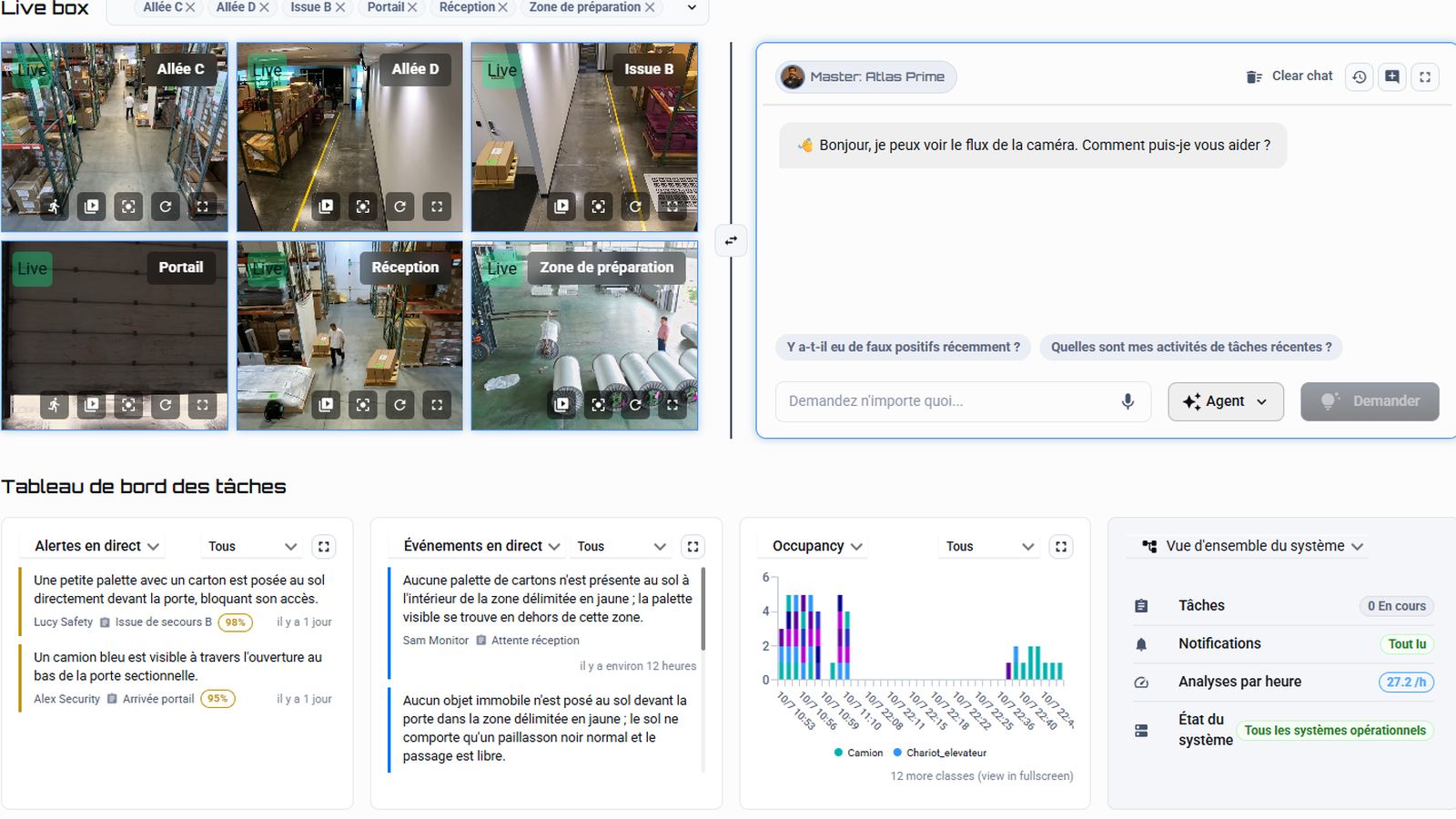Activate the microphone voice input
The image size is (1456, 819).
pos(1128,401)
